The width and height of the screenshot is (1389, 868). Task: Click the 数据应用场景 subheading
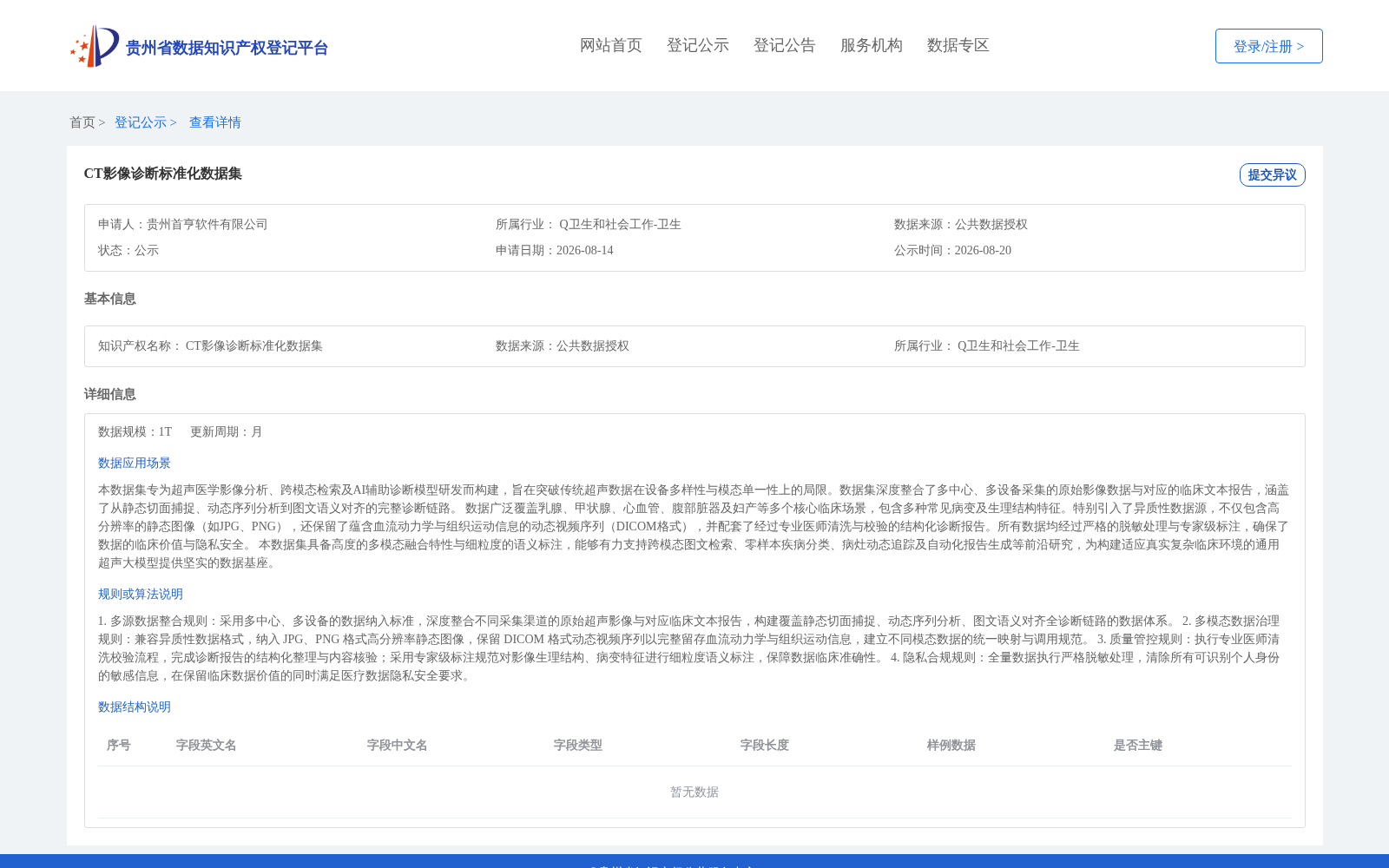coord(135,464)
